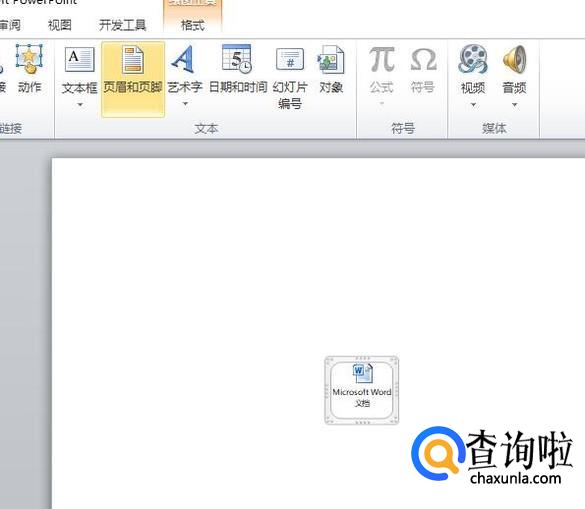The image size is (585, 509).
Task: Expand the Audio dropdown arrow
Action: click(514, 105)
